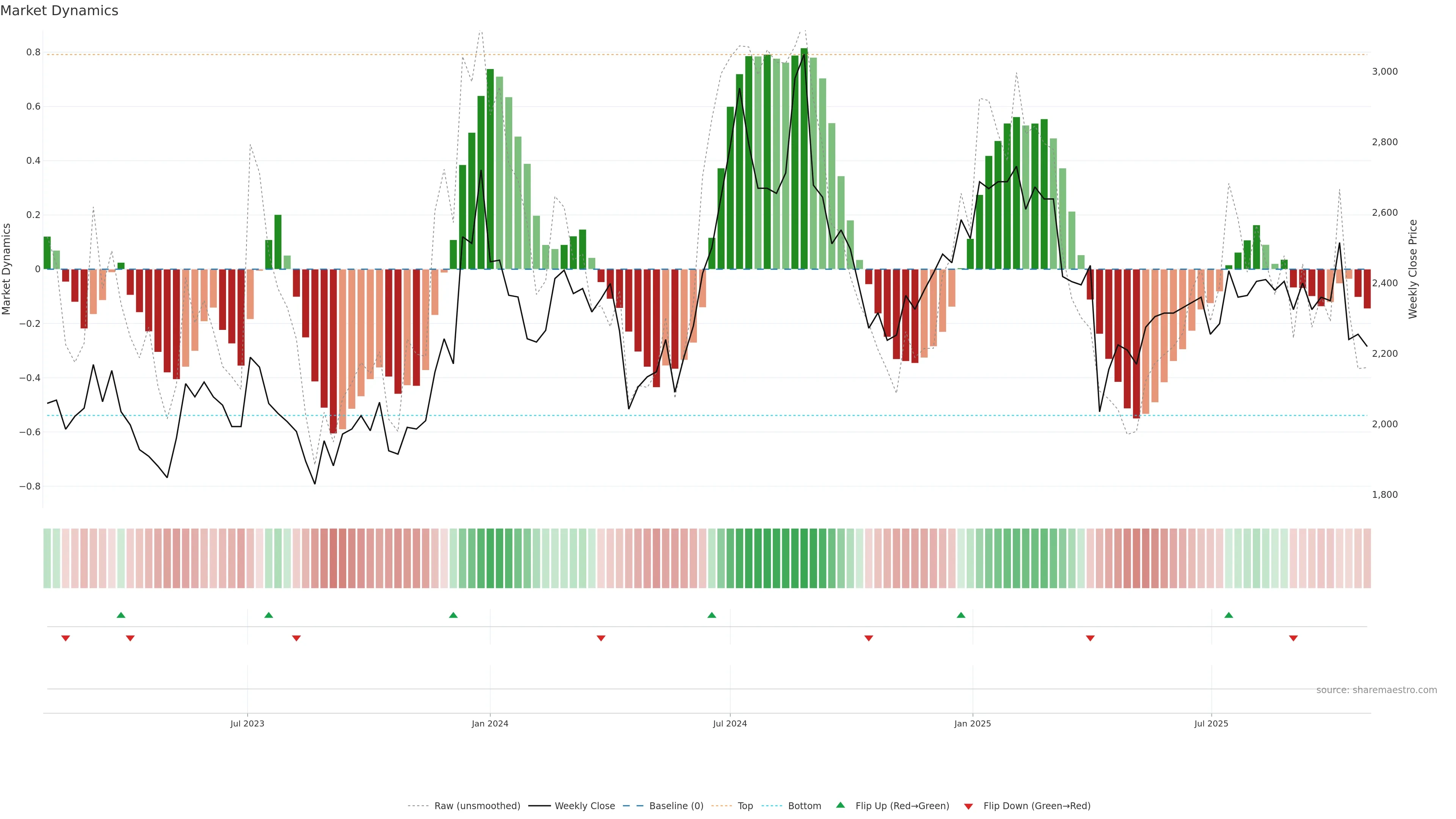
Task: Click the green Flip Up legend triangle
Action: click(x=841, y=805)
